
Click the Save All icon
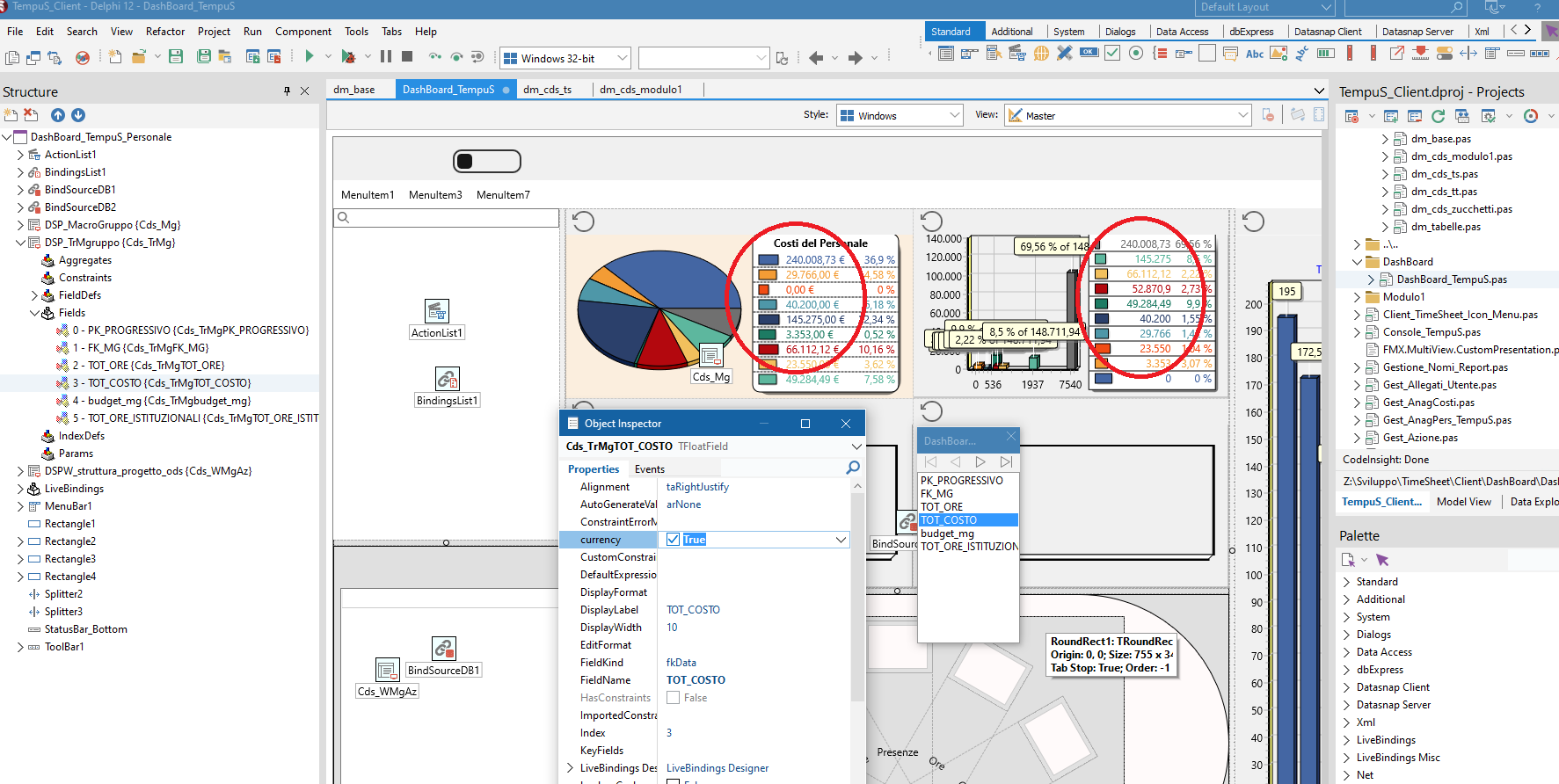(204, 56)
